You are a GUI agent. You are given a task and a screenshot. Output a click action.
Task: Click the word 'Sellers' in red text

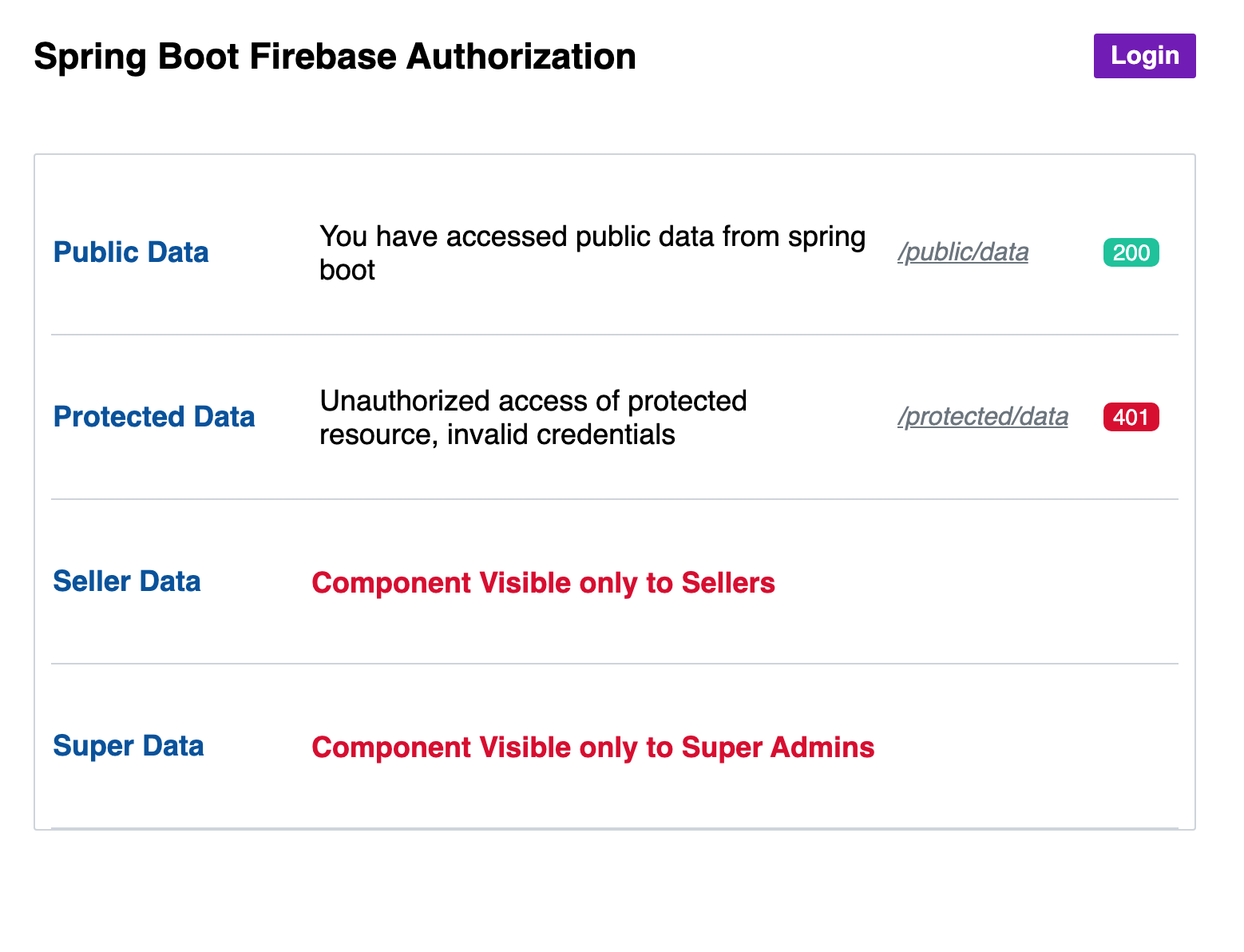point(727,583)
